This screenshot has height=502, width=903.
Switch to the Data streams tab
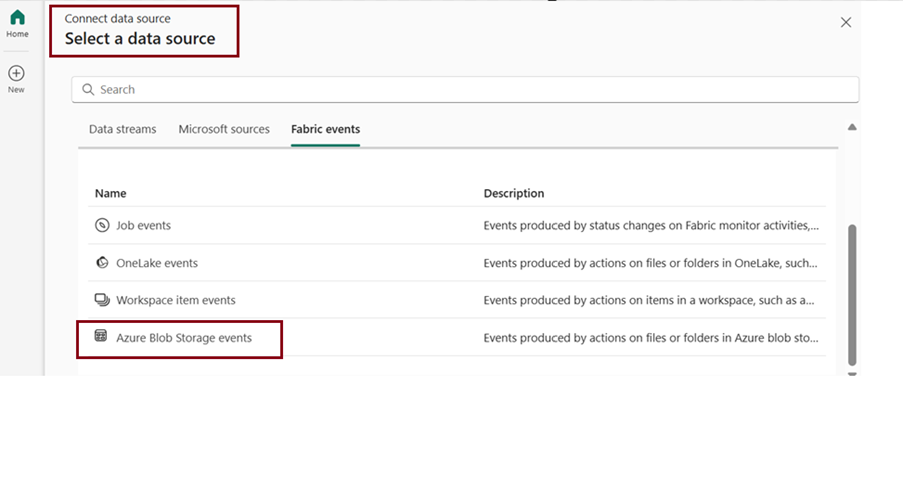coord(122,129)
